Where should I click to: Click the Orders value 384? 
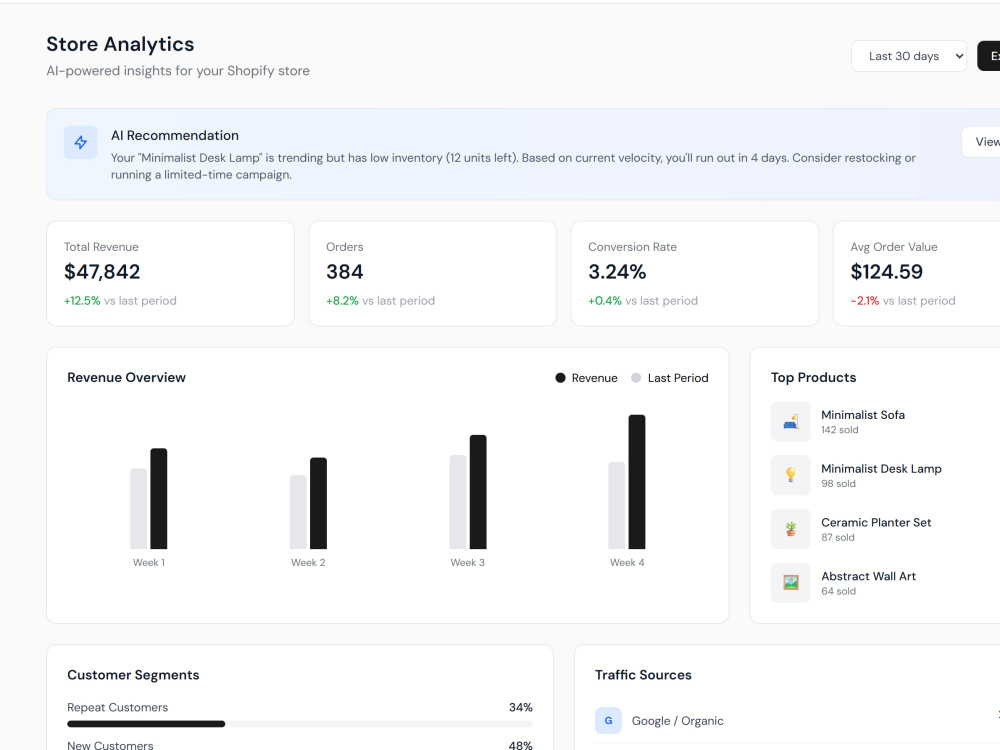(344, 272)
